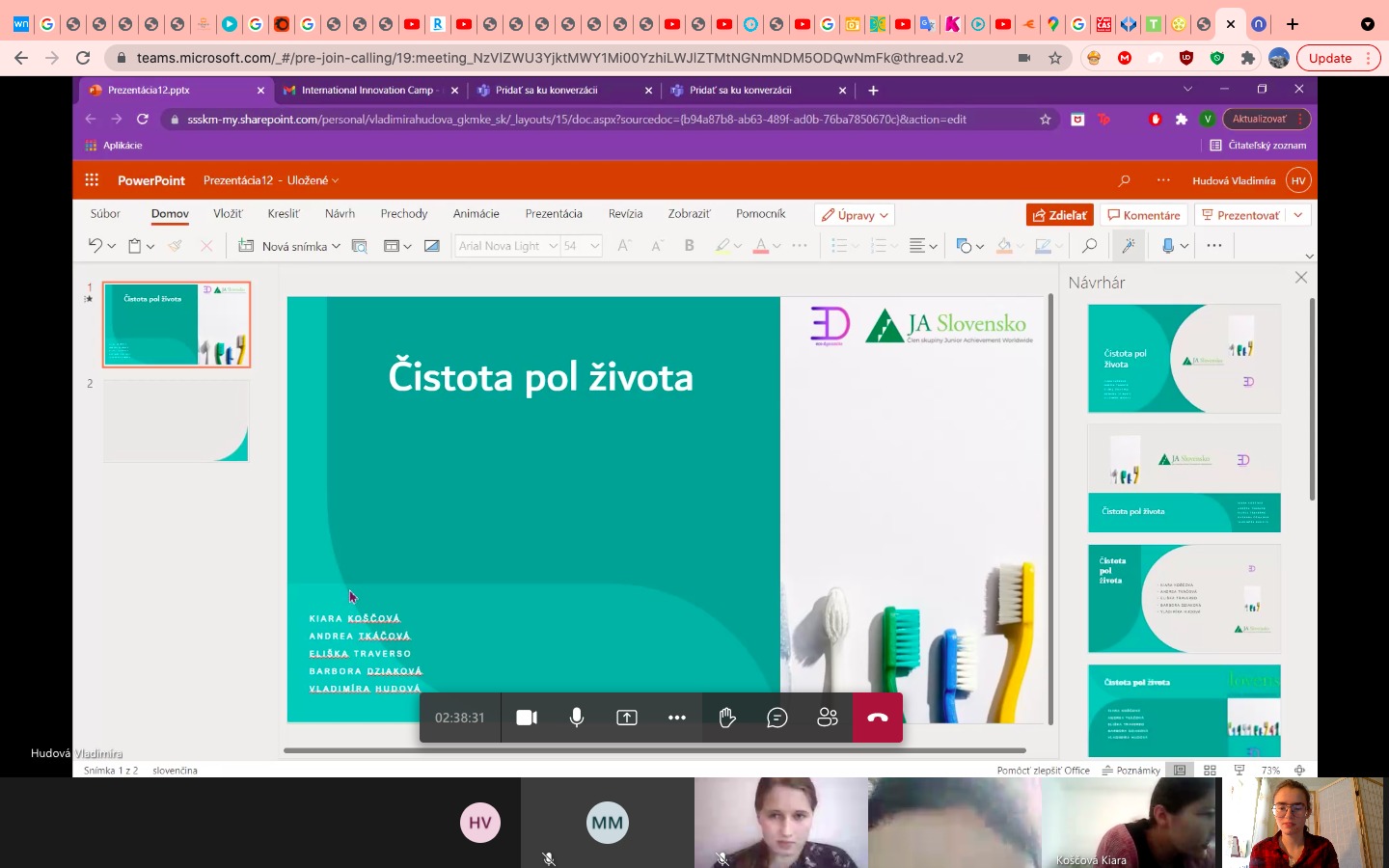Screen dimensions: 1389x868
Task: Apply shape fill color
Action: (1004, 246)
